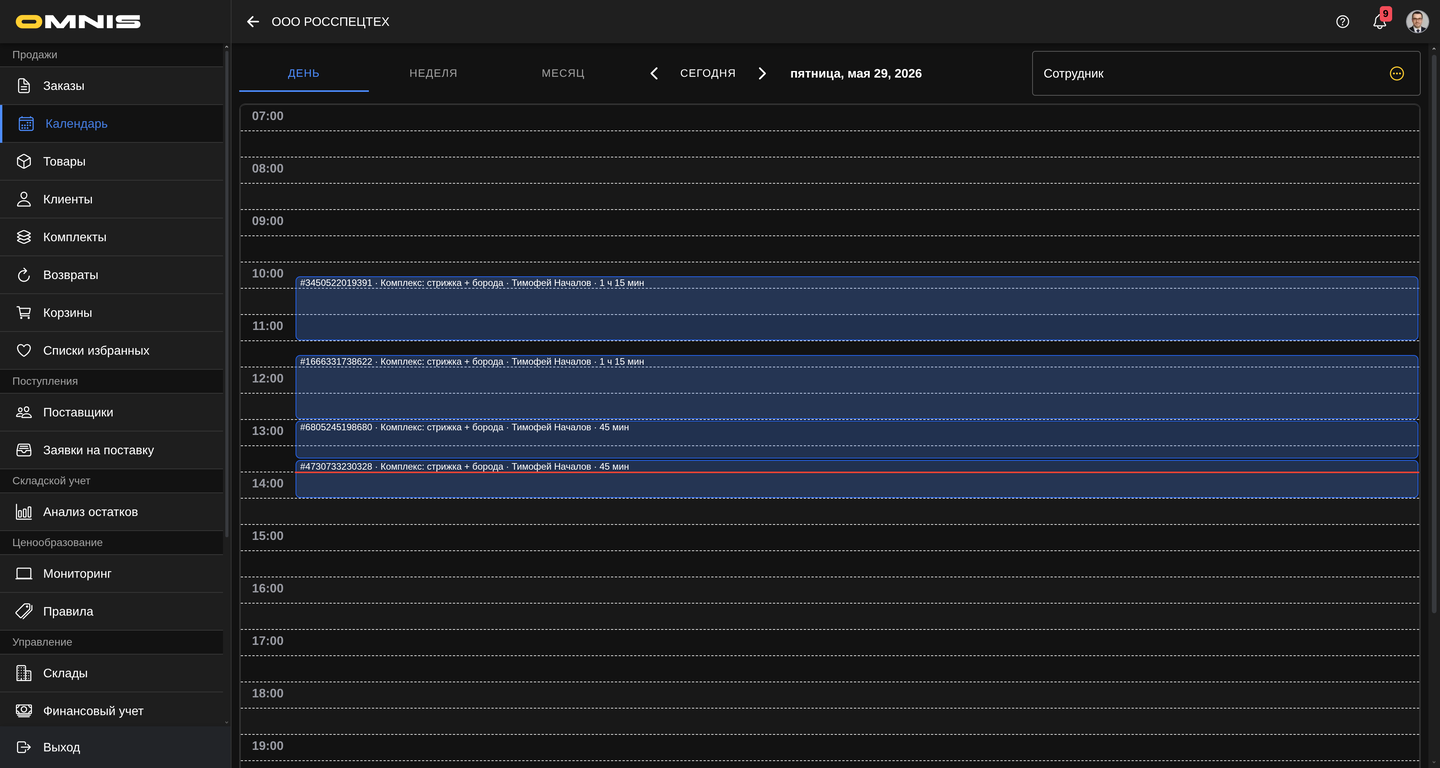Click the 19:00 time label
The height and width of the screenshot is (768, 1440).
[x=268, y=747]
